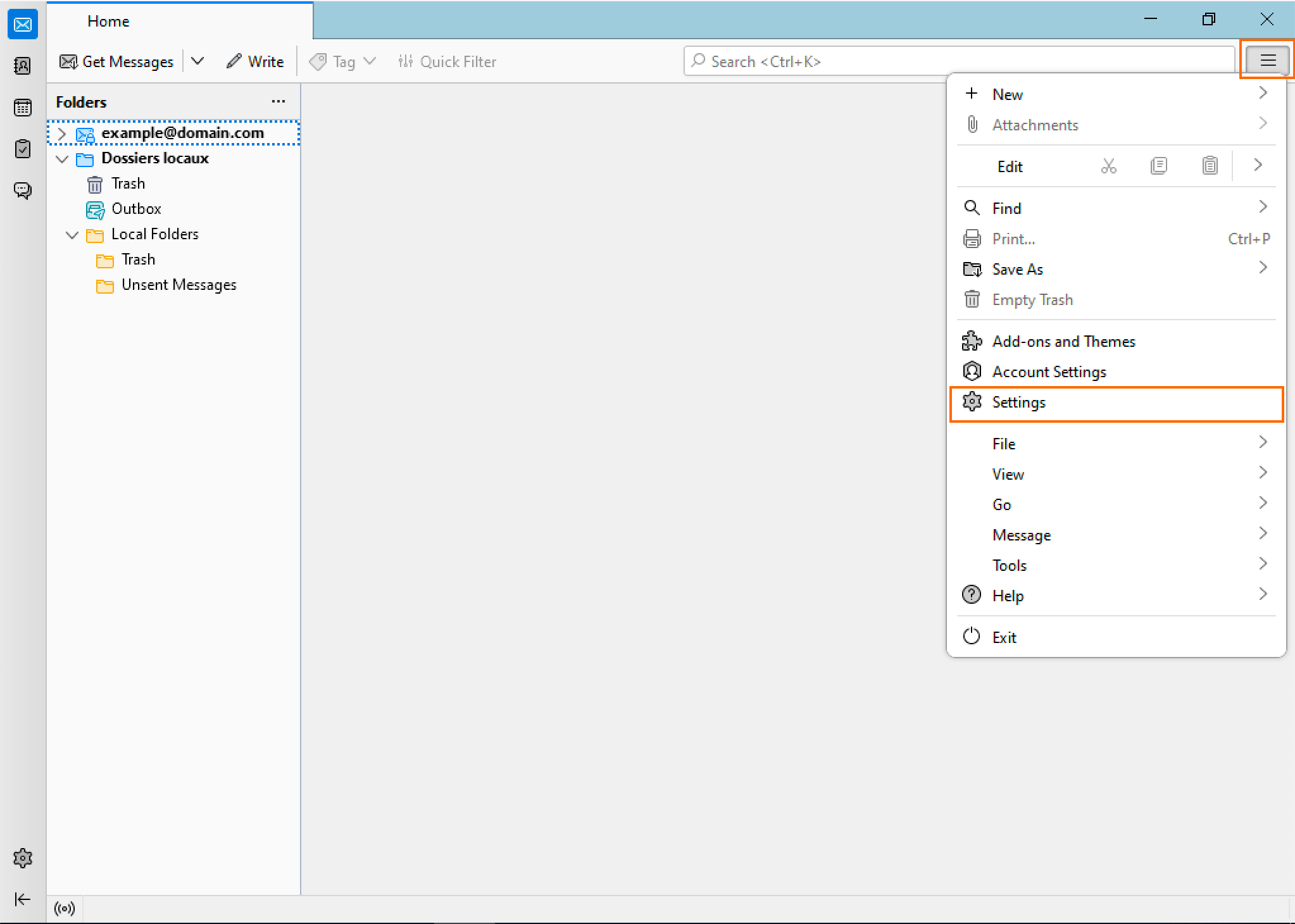Open the Tasks sidebar icon
The image size is (1295, 924).
(x=23, y=149)
